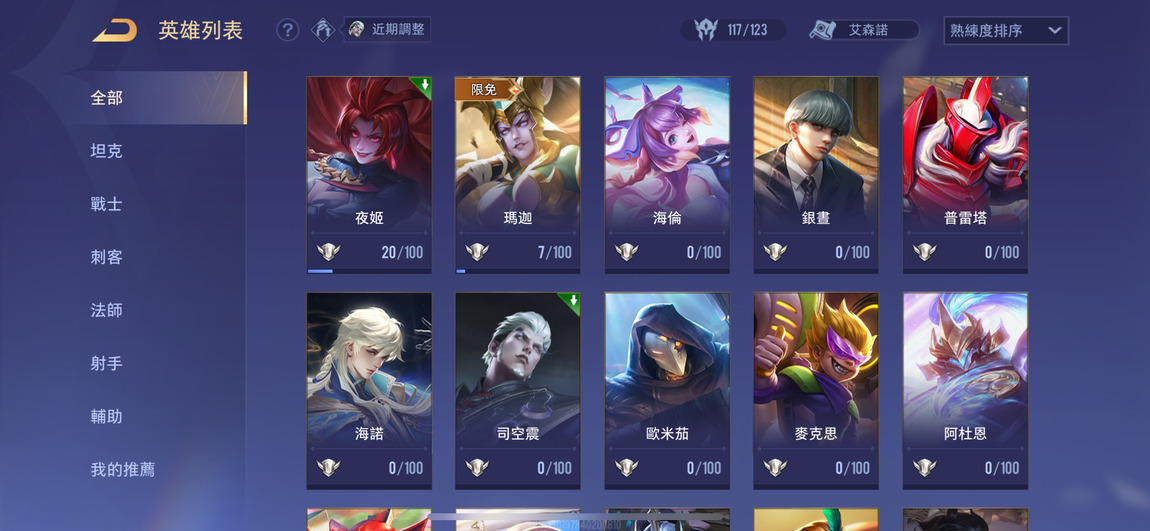Select the 刺客 category tab
Image resolution: width=1150 pixels, height=531 pixels.
(x=106, y=257)
